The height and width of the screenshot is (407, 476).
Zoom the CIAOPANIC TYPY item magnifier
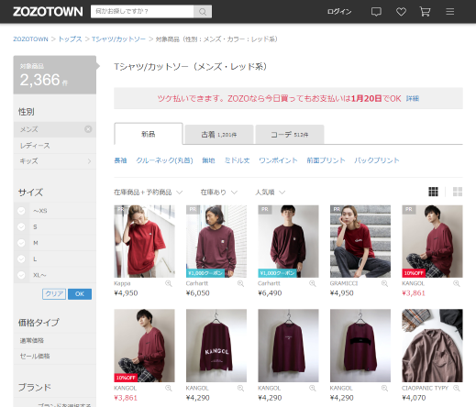(457, 388)
